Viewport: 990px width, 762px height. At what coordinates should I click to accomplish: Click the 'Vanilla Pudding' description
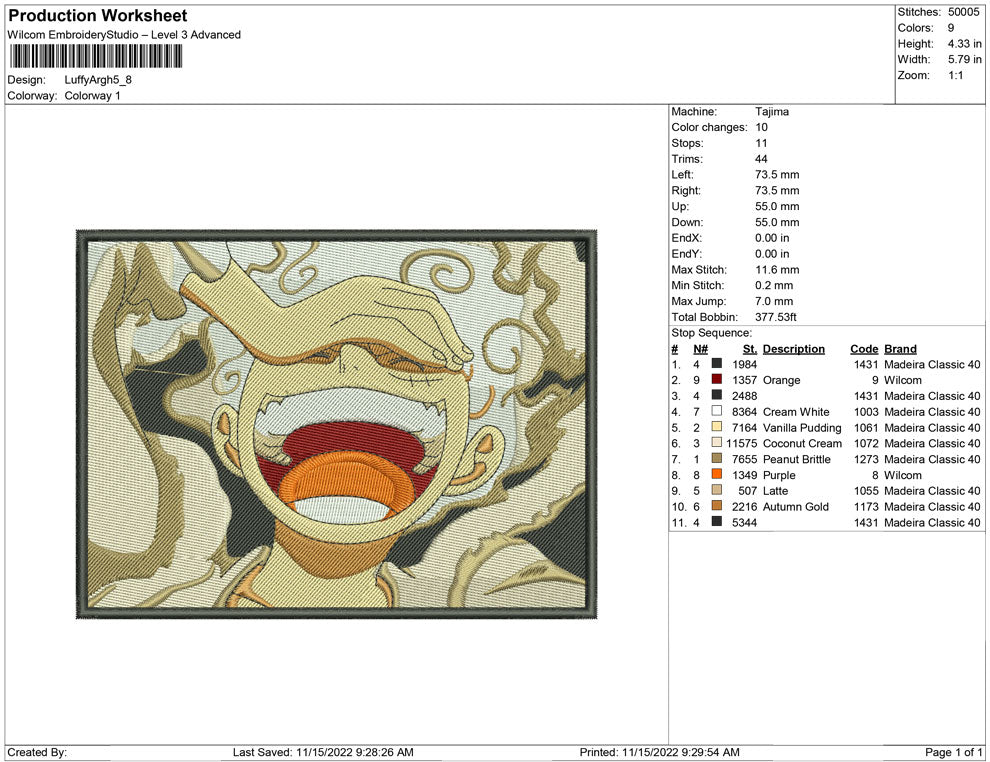tap(802, 427)
